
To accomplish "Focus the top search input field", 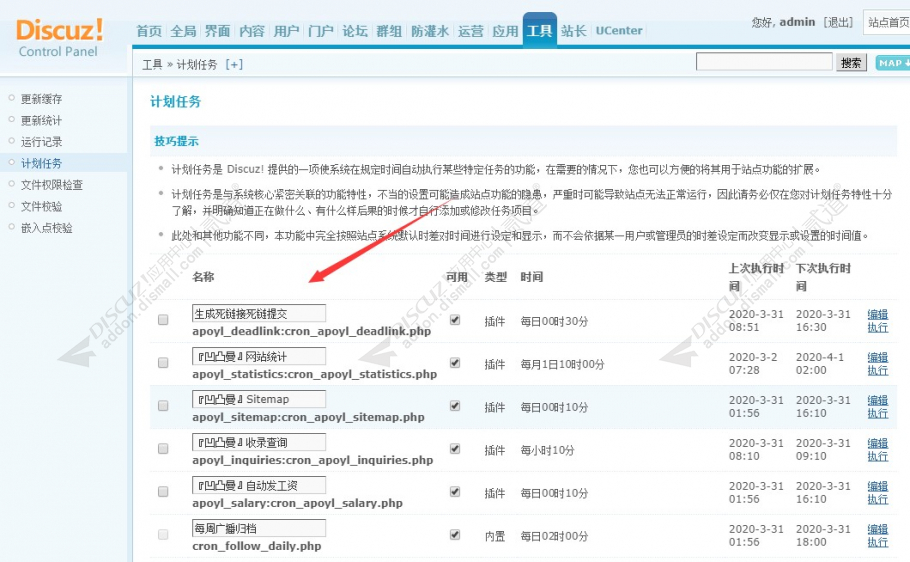I will [x=764, y=62].
